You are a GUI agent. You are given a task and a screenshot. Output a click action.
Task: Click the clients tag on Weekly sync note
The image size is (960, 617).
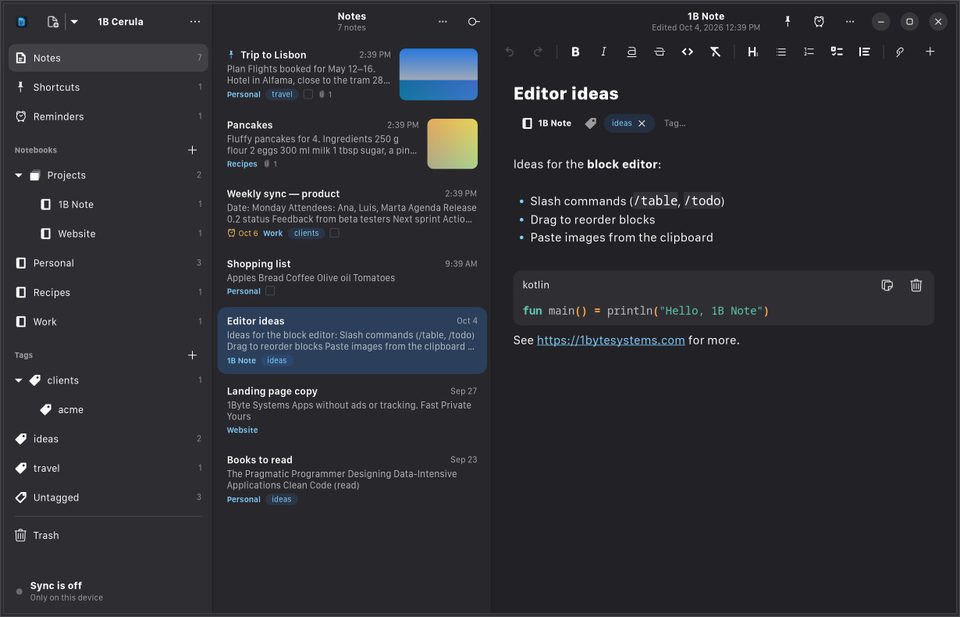306,233
